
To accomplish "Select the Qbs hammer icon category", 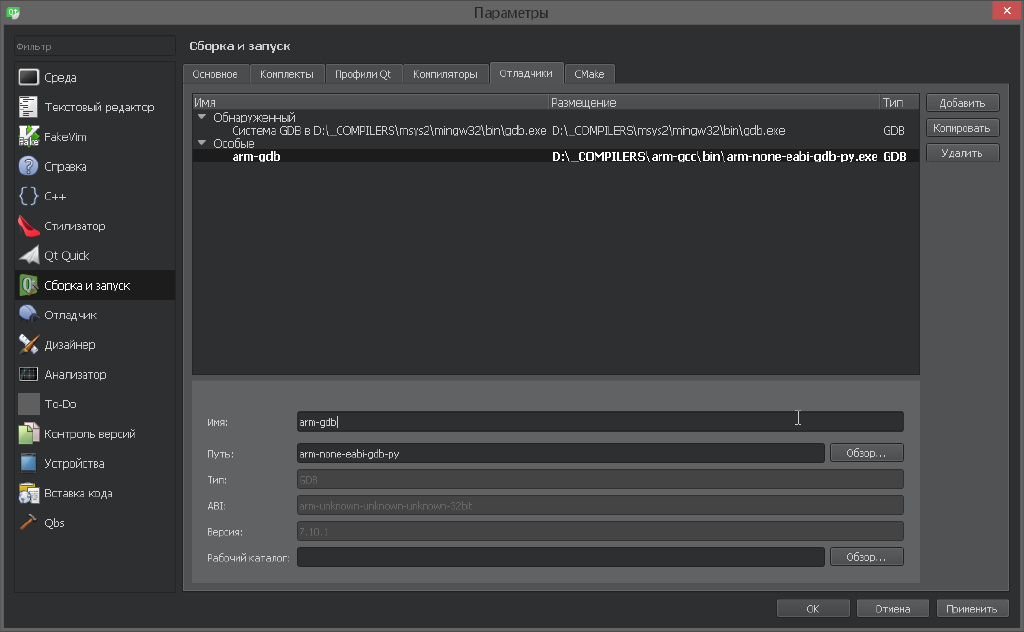I will coord(28,523).
